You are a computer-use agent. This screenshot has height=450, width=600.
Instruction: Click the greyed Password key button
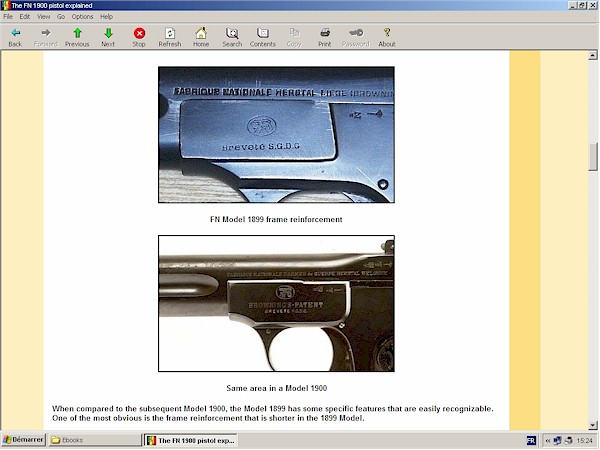(356, 37)
